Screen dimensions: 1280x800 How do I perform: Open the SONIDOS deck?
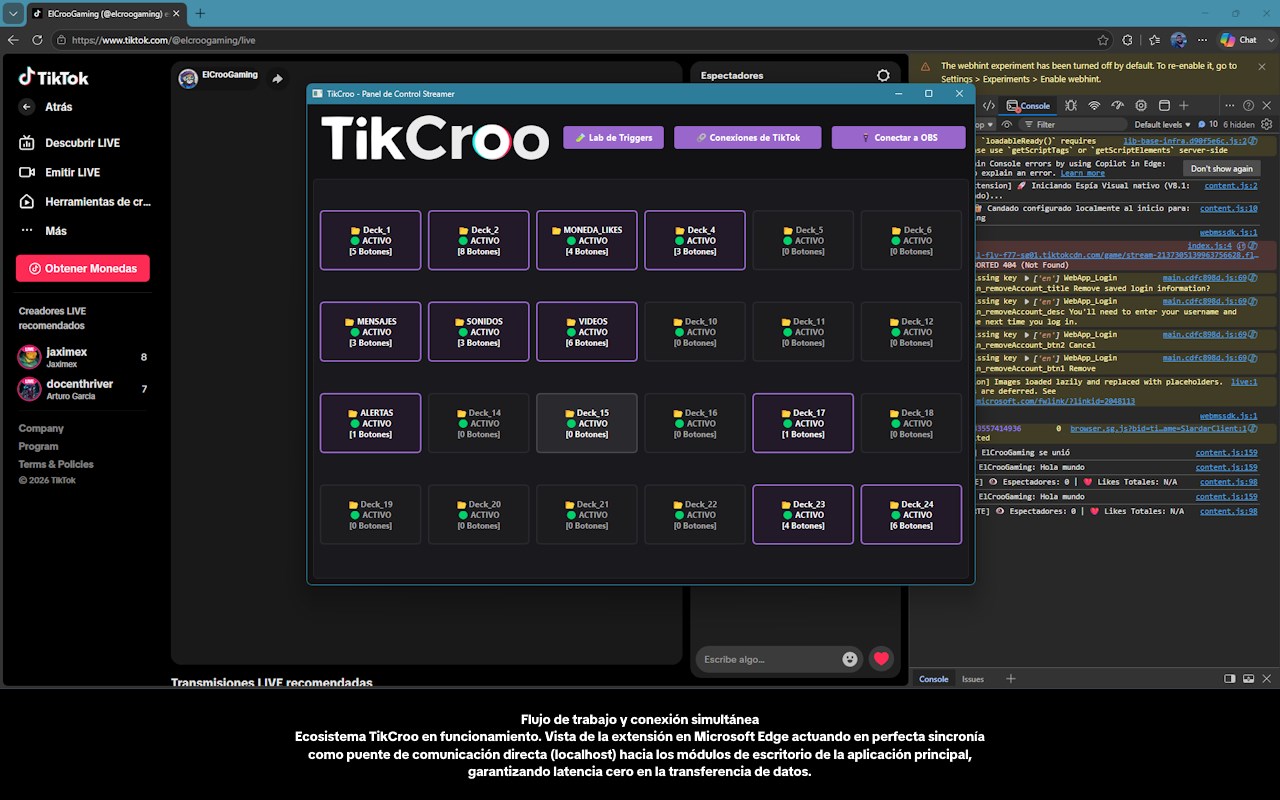point(478,332)
